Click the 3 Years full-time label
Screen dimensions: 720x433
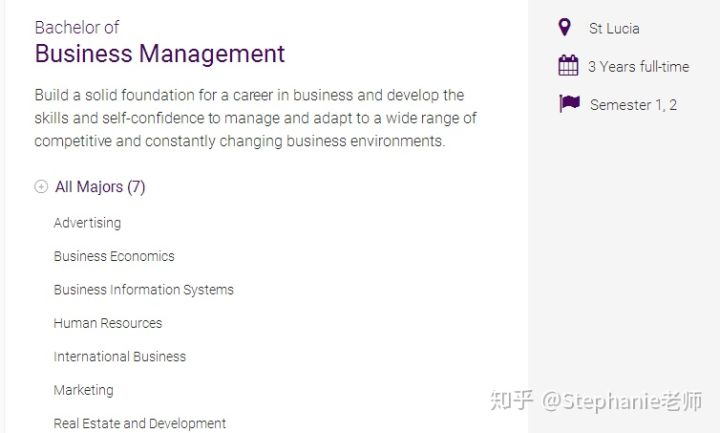click(638, 67)
